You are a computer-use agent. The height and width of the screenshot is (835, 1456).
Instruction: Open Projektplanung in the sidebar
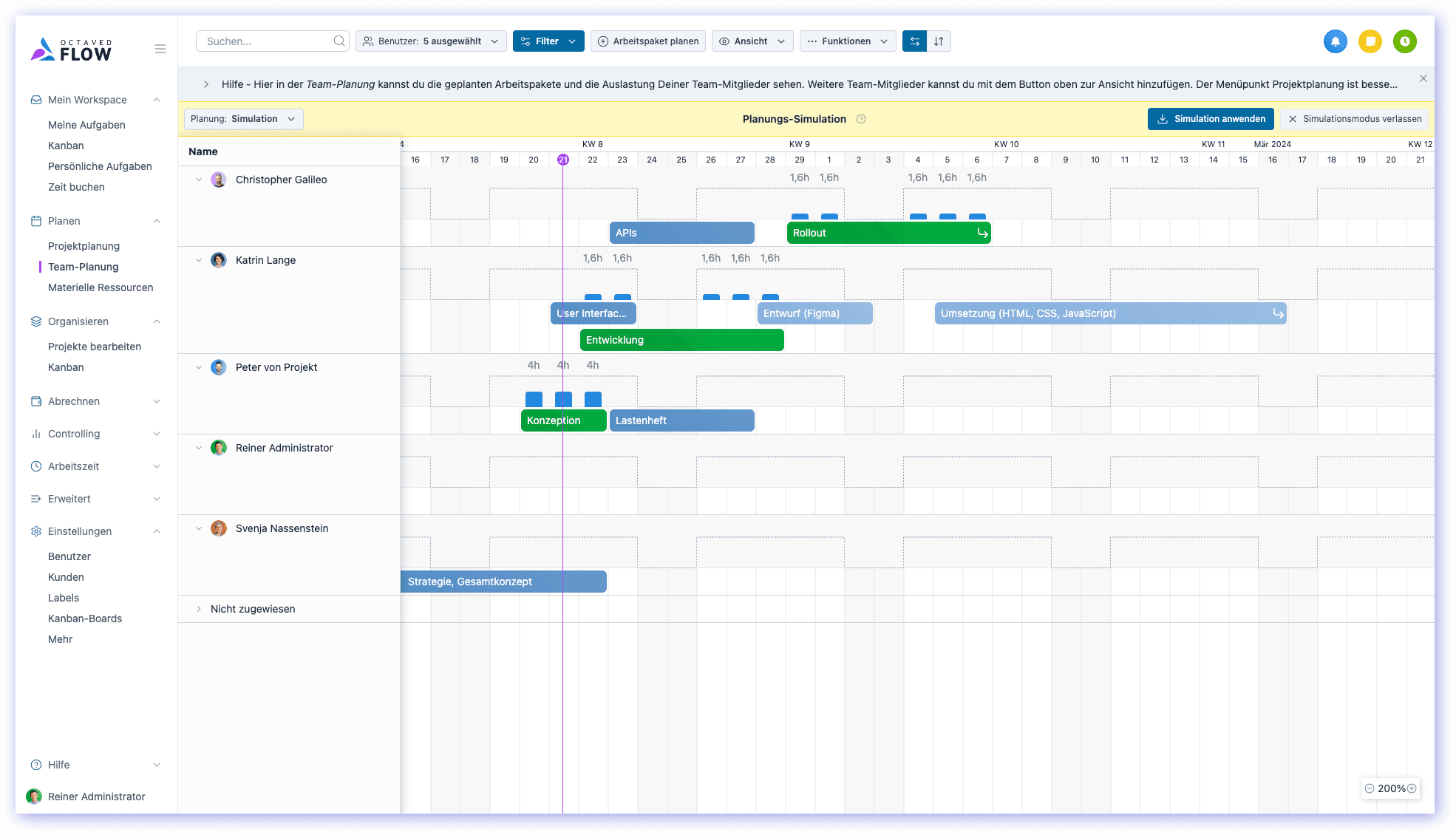click(84, 246)
